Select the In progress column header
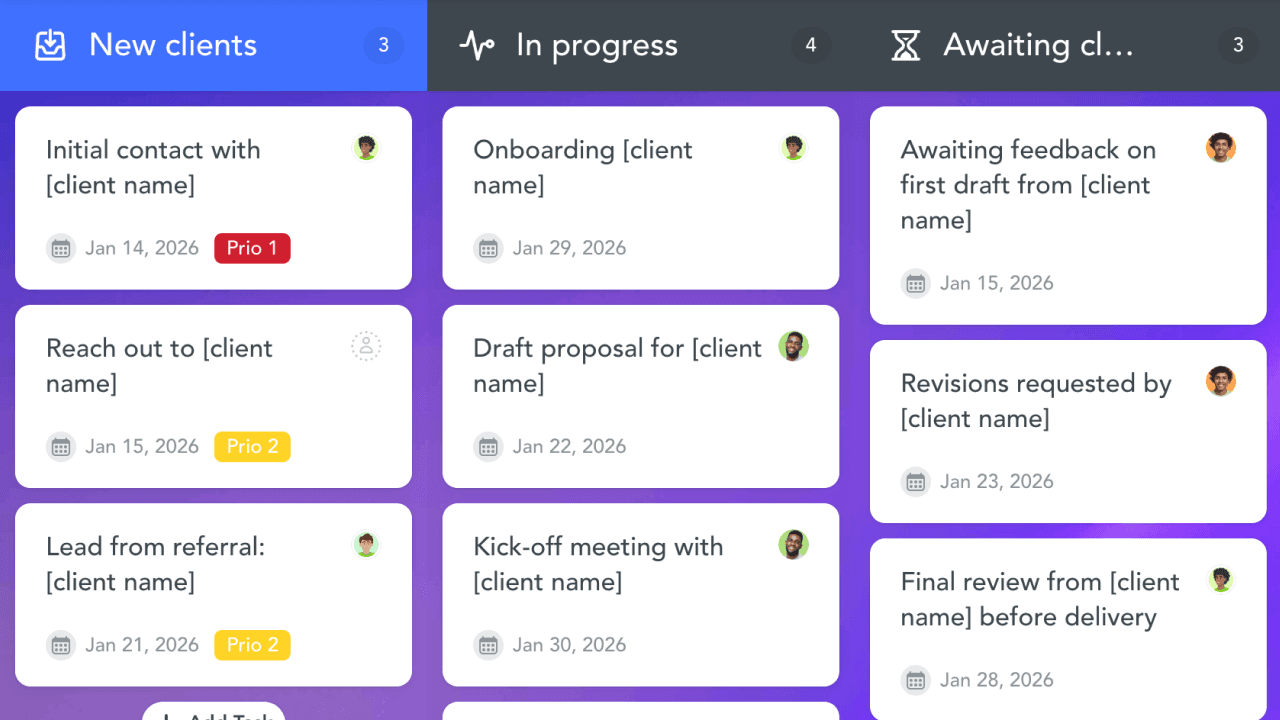 point(597,45)
